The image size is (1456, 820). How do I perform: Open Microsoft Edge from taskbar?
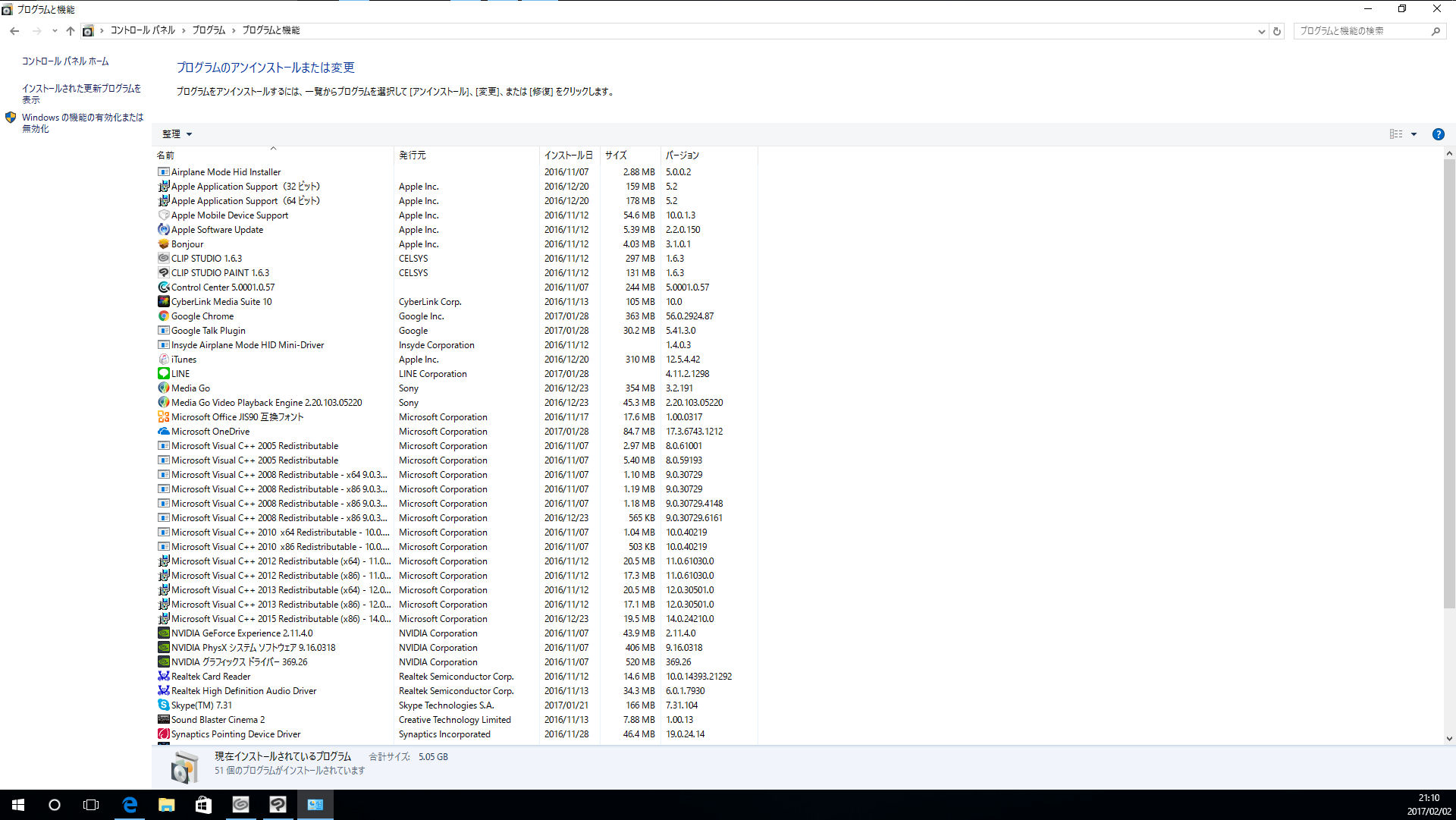130,805
